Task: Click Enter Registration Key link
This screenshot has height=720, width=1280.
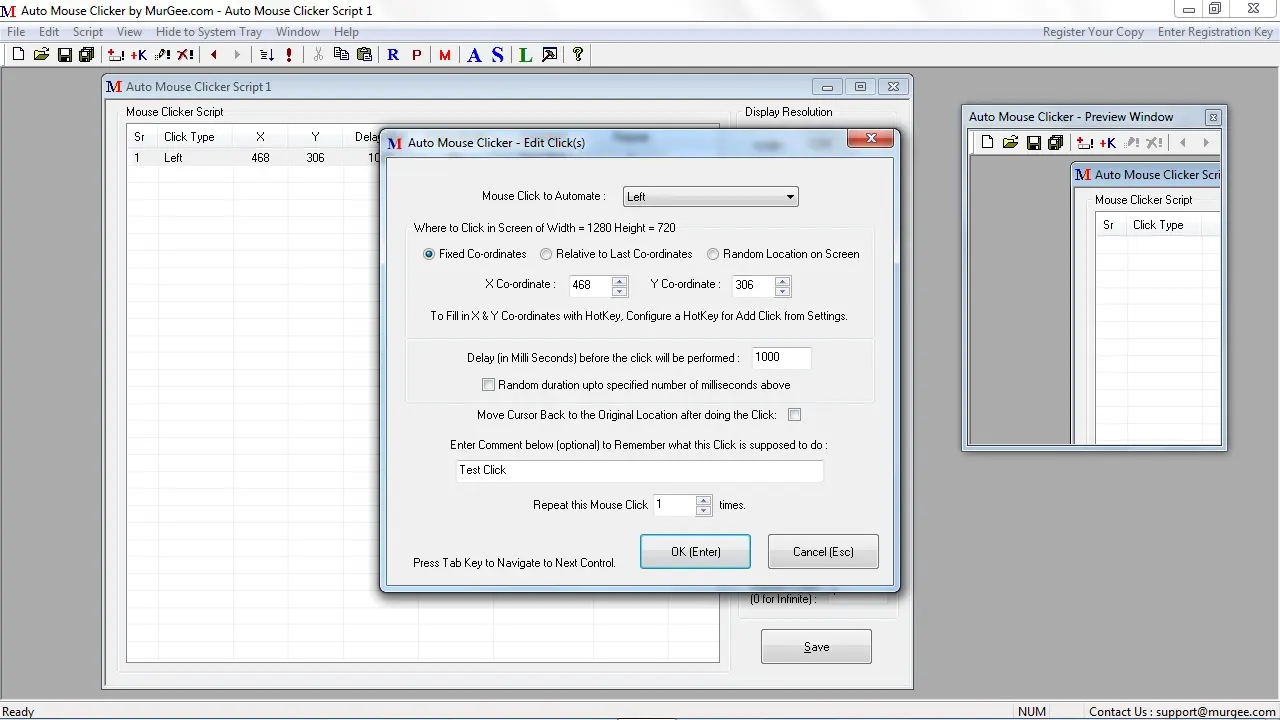Action: (1215, 32)
